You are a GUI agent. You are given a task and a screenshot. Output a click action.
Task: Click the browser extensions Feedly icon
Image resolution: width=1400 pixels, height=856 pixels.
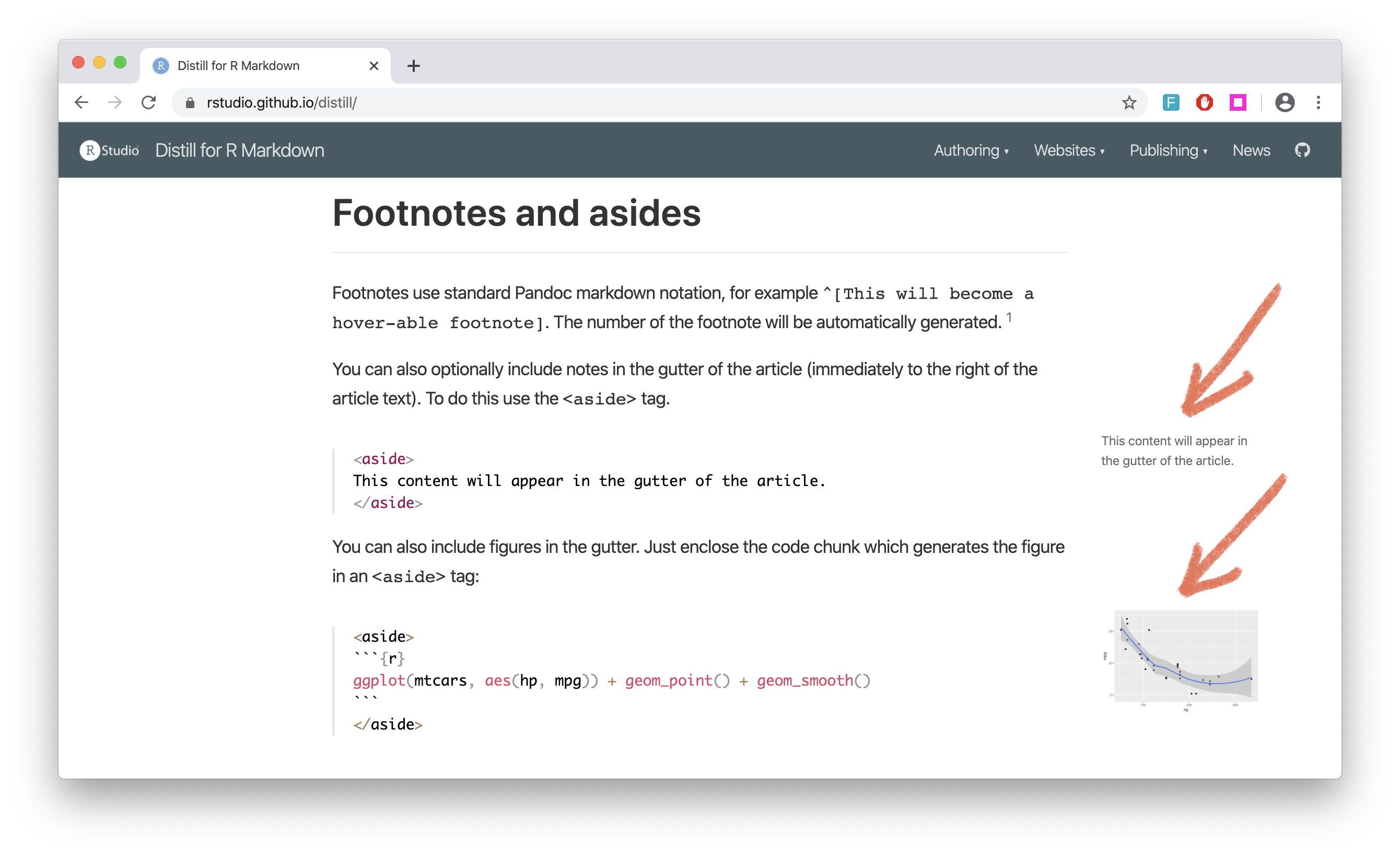(1170, 101)
